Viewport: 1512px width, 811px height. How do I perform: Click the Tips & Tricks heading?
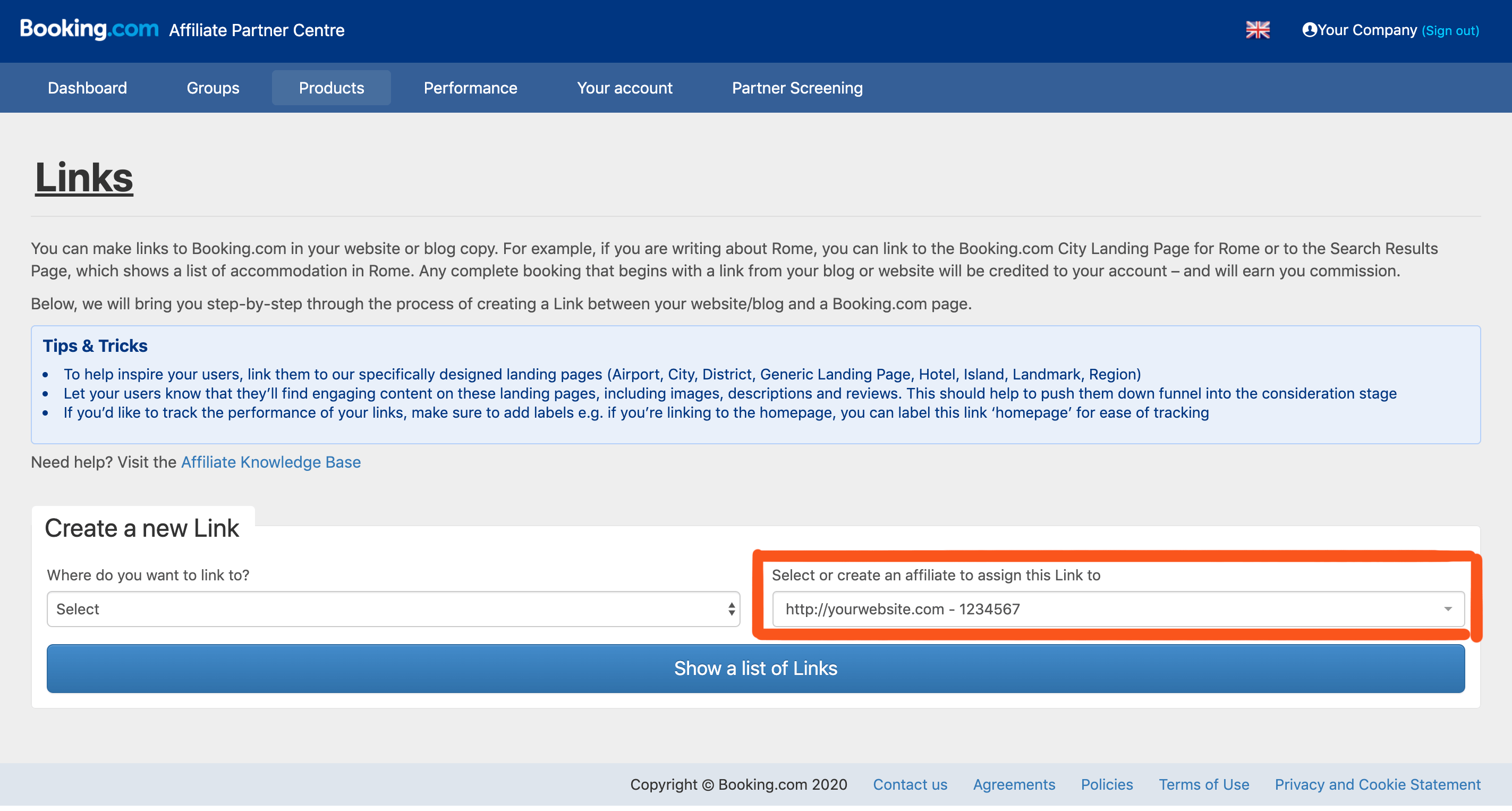95,346
